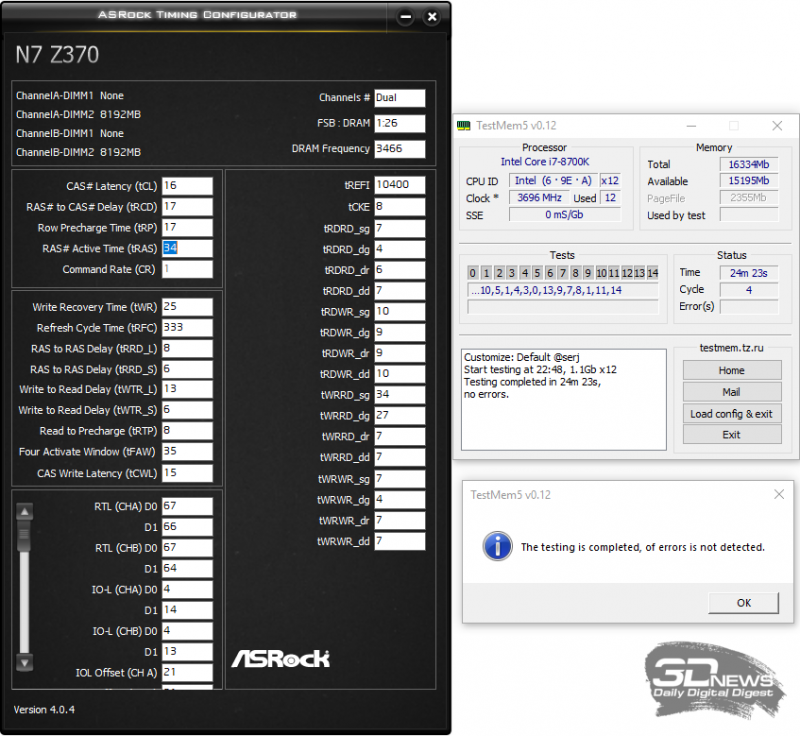Click test number 14 box in Tests
The width and height of the screenshot is (800, 736).
point(652,273)
